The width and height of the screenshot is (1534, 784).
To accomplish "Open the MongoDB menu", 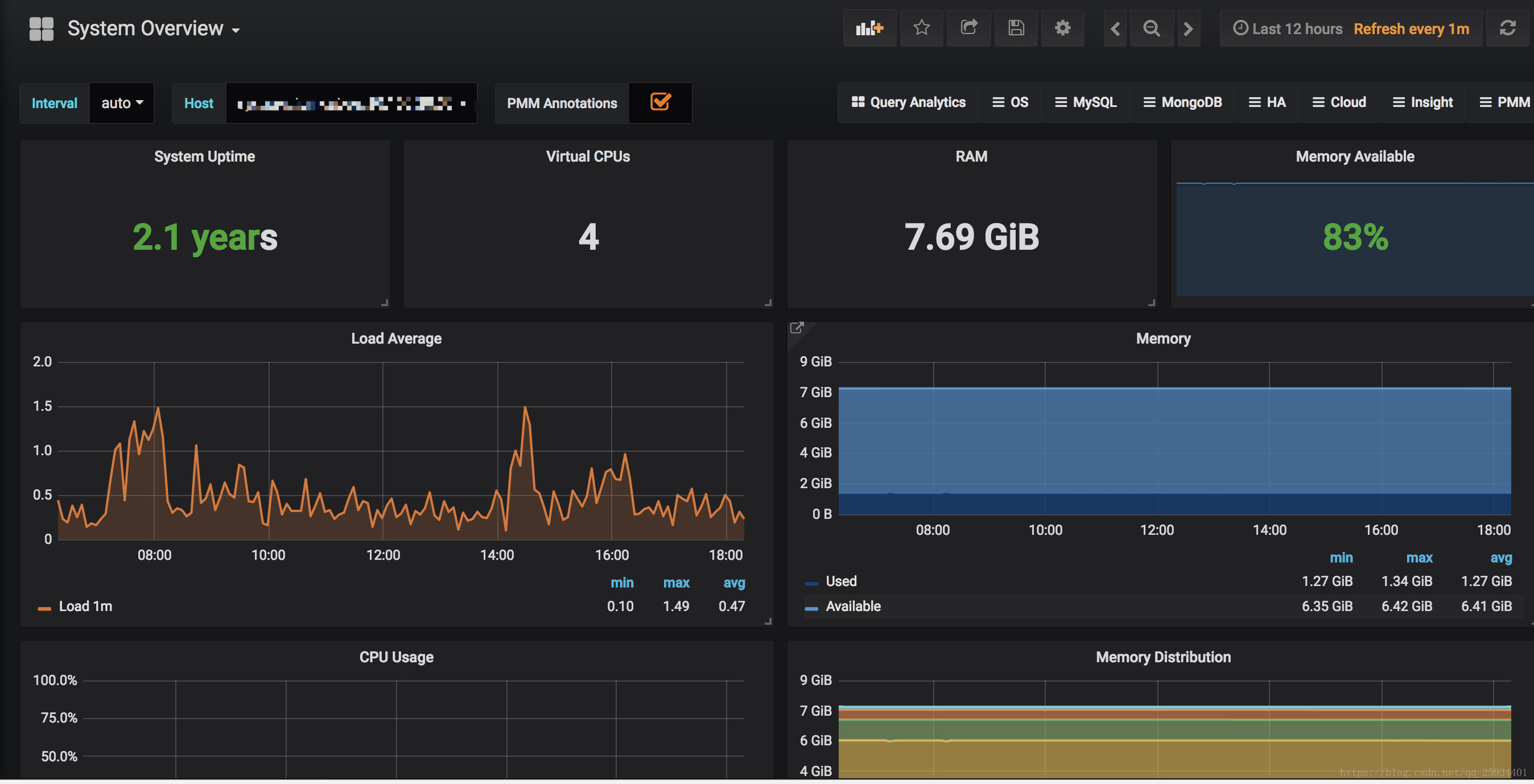I will (x=1182, y=102).
